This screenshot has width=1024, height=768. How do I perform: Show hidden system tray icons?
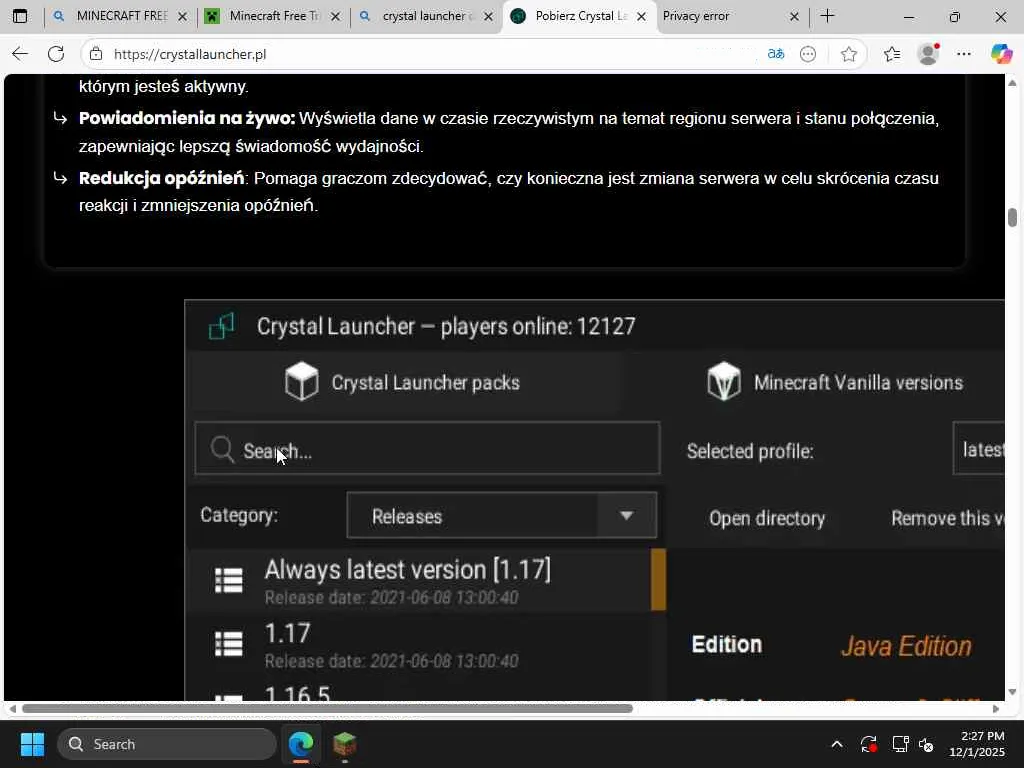pos(837,744)
